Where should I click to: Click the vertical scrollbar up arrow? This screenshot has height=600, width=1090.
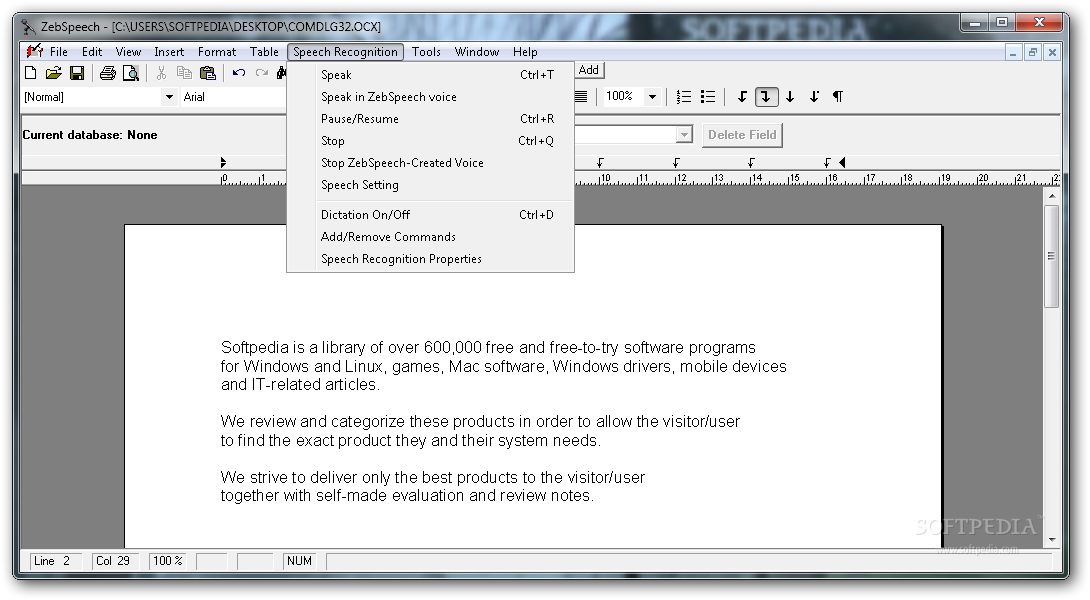click(1052, 196)
